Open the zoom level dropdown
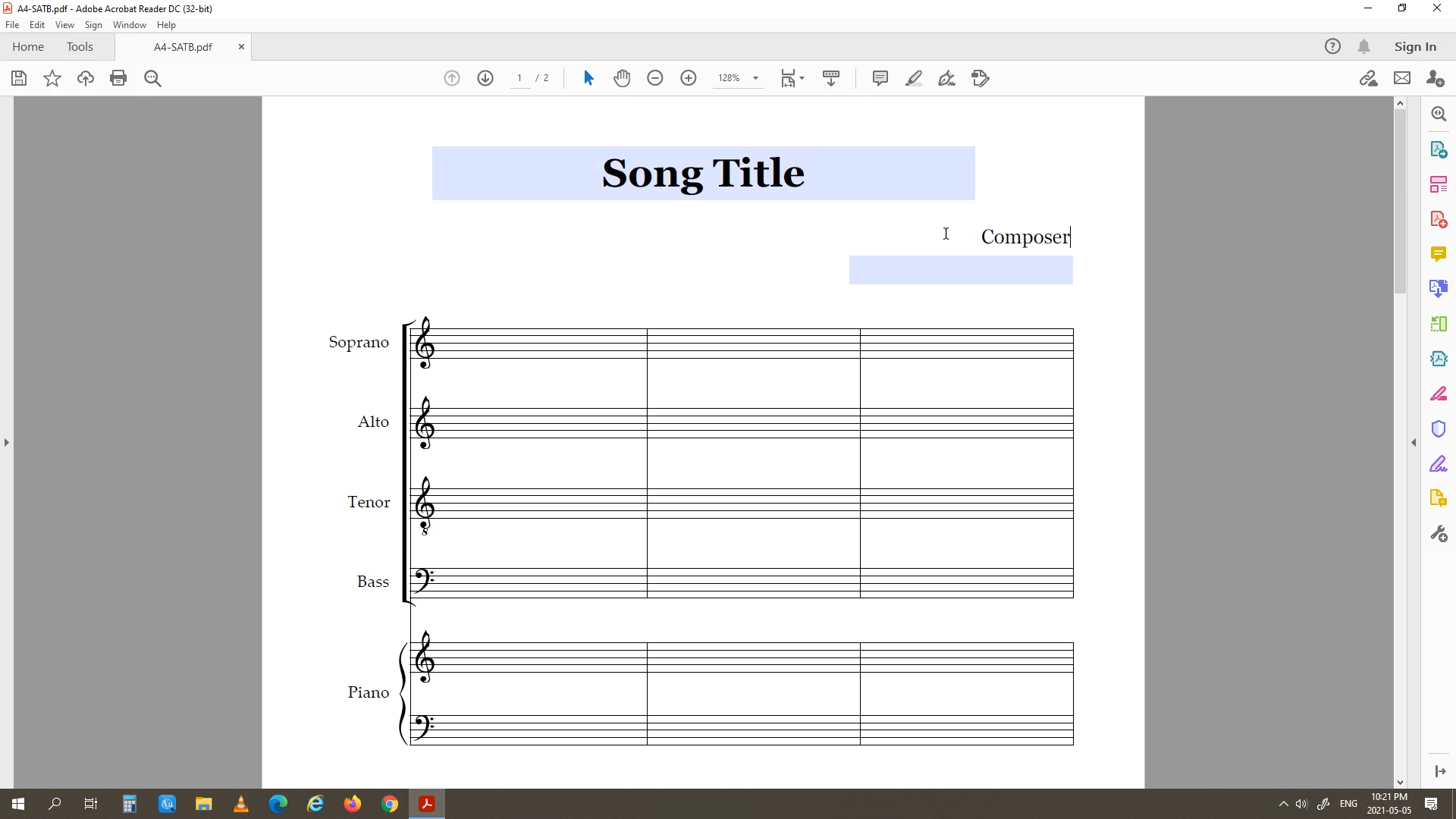 tap(755, 78)
